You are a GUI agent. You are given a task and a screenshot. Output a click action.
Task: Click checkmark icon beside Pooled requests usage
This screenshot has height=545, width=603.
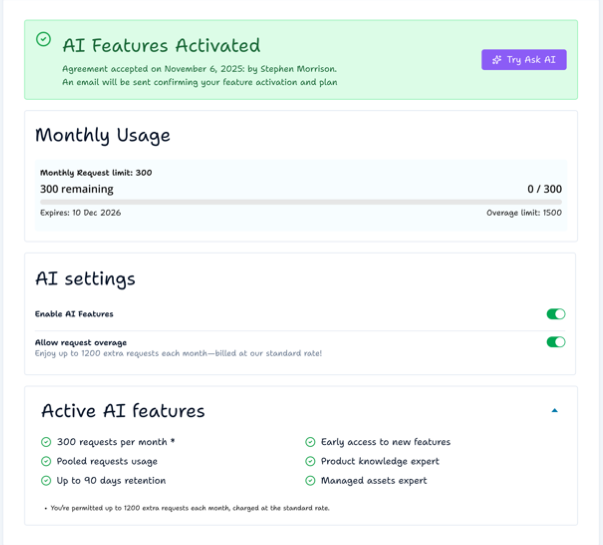(46, 461)
